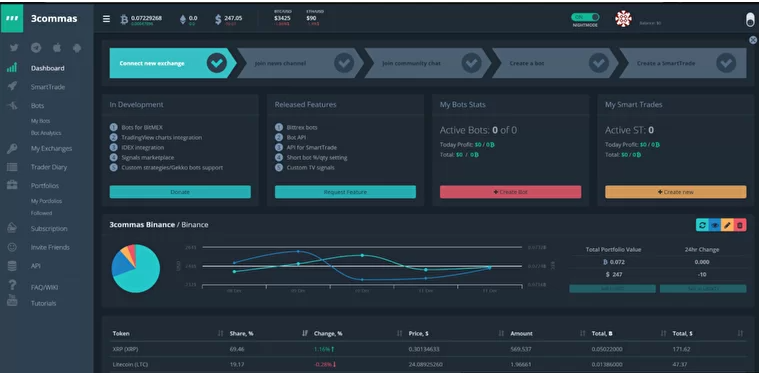Edit the Binance account pencil icon
Screen dimensions: 759x373
pyautogui.click(x=727, y=225)
